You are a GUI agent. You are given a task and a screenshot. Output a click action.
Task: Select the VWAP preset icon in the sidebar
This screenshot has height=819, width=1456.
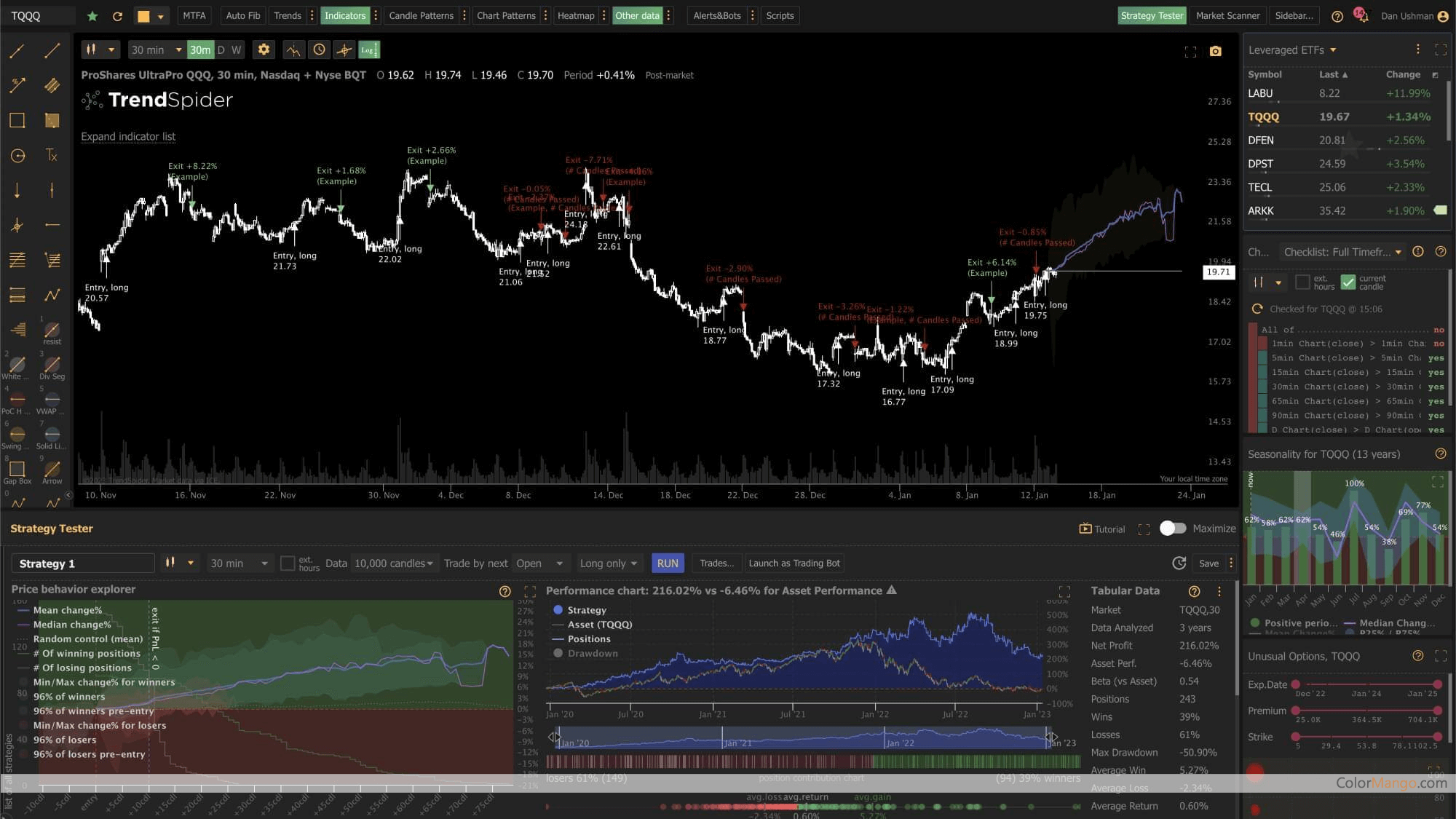point(52,399)
